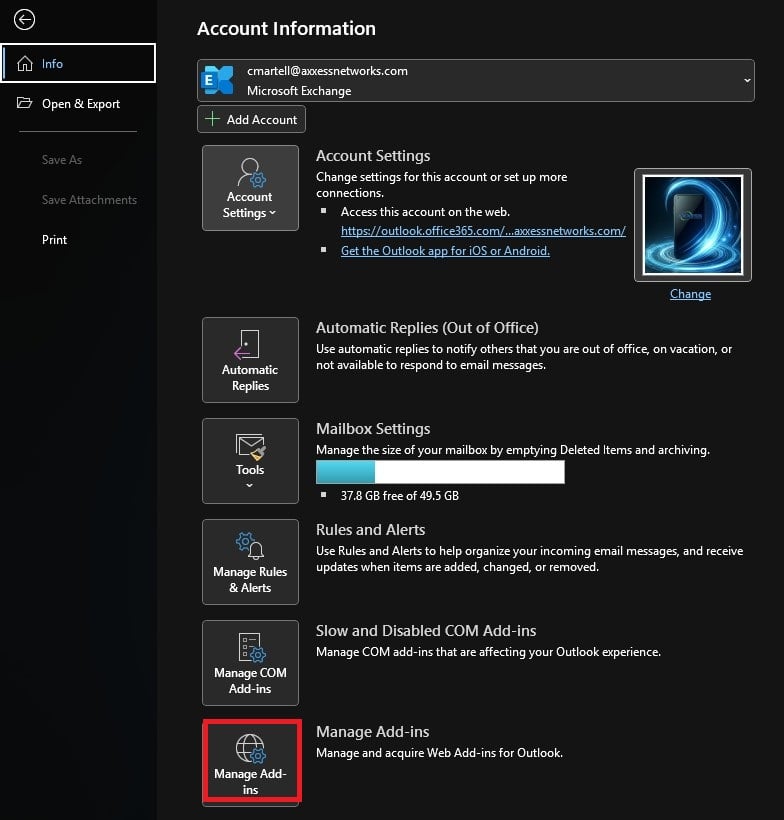Click the back arrow icon
The height and width of the screenshot is (820, 784).
point(24,20)
